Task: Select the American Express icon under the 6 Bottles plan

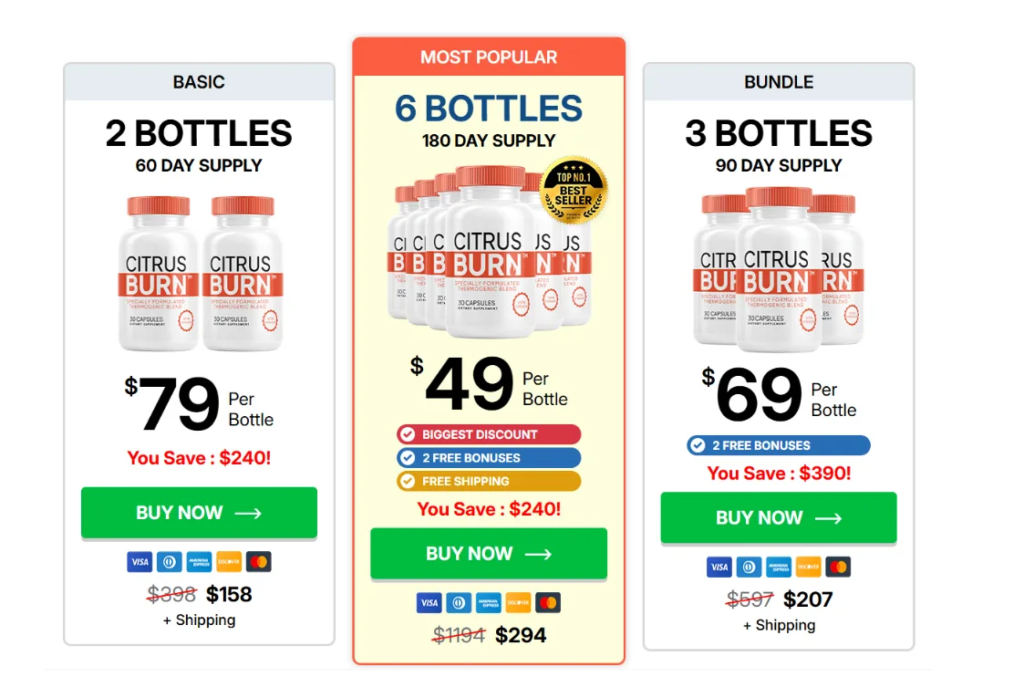Action: (x=488, y=602)
